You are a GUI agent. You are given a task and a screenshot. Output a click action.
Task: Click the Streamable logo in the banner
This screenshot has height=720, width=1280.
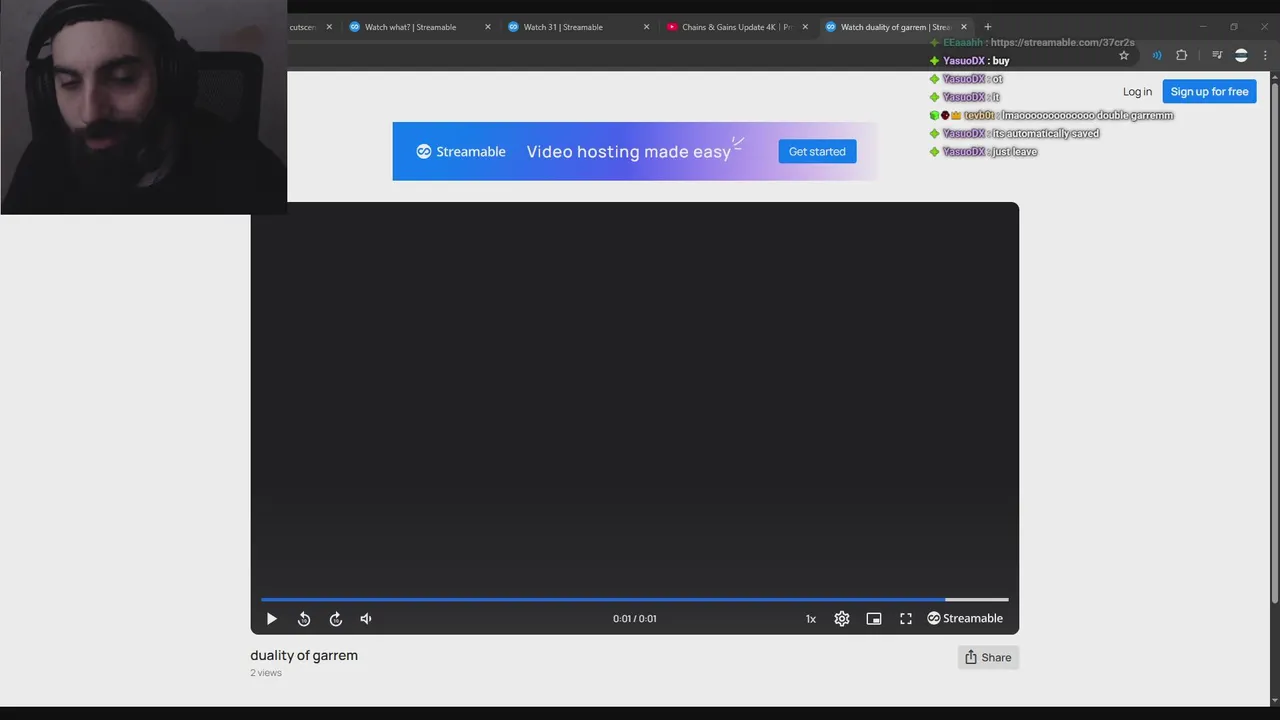click(x=461, y=152)
